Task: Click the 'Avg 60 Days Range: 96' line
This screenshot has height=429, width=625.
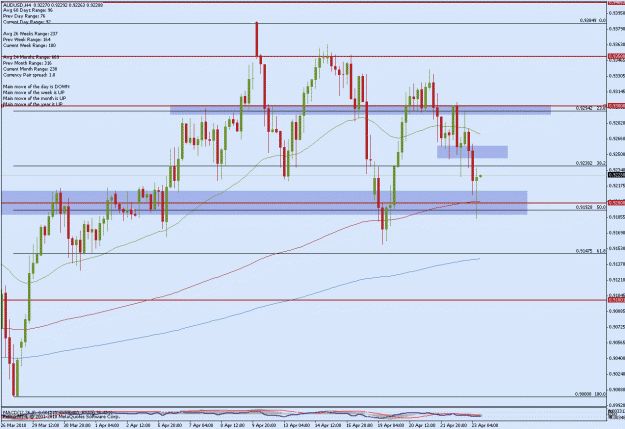Action: coord(28,10)
